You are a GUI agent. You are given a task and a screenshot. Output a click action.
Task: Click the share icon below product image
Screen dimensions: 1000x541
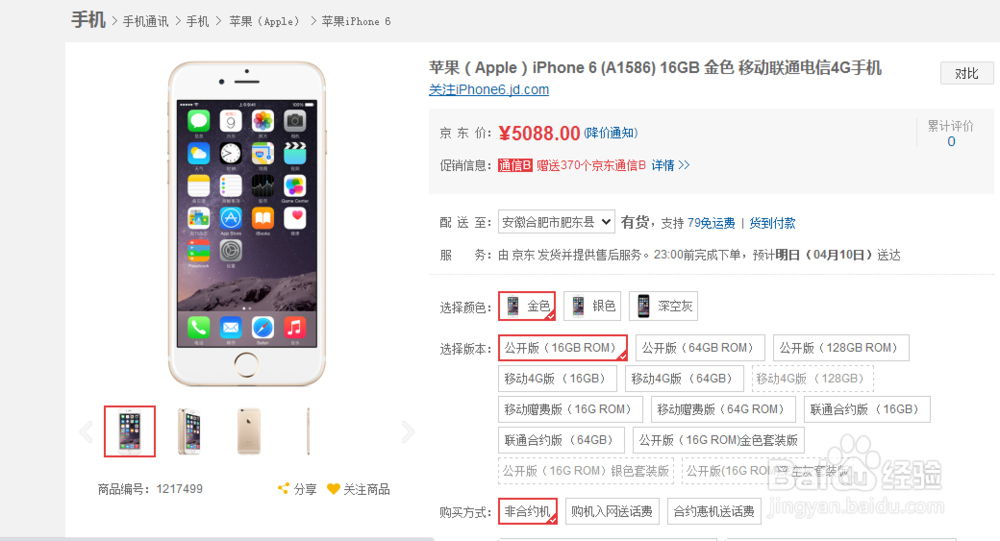point(283,489)
